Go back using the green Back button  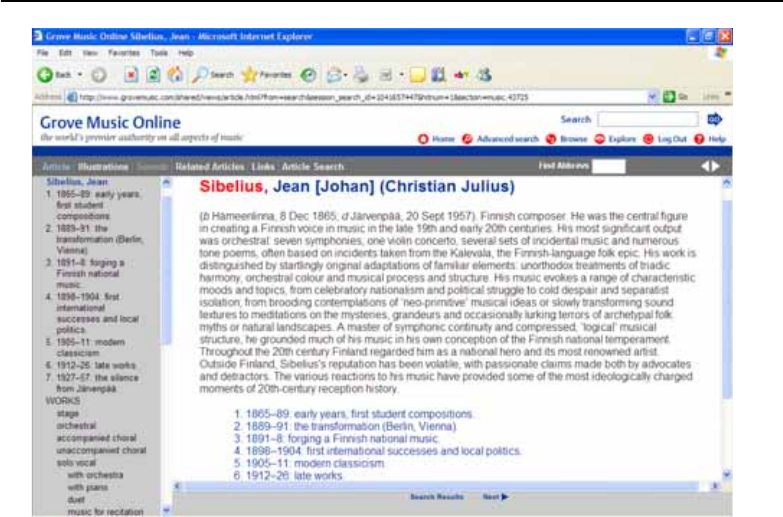[x=45, y=75]
